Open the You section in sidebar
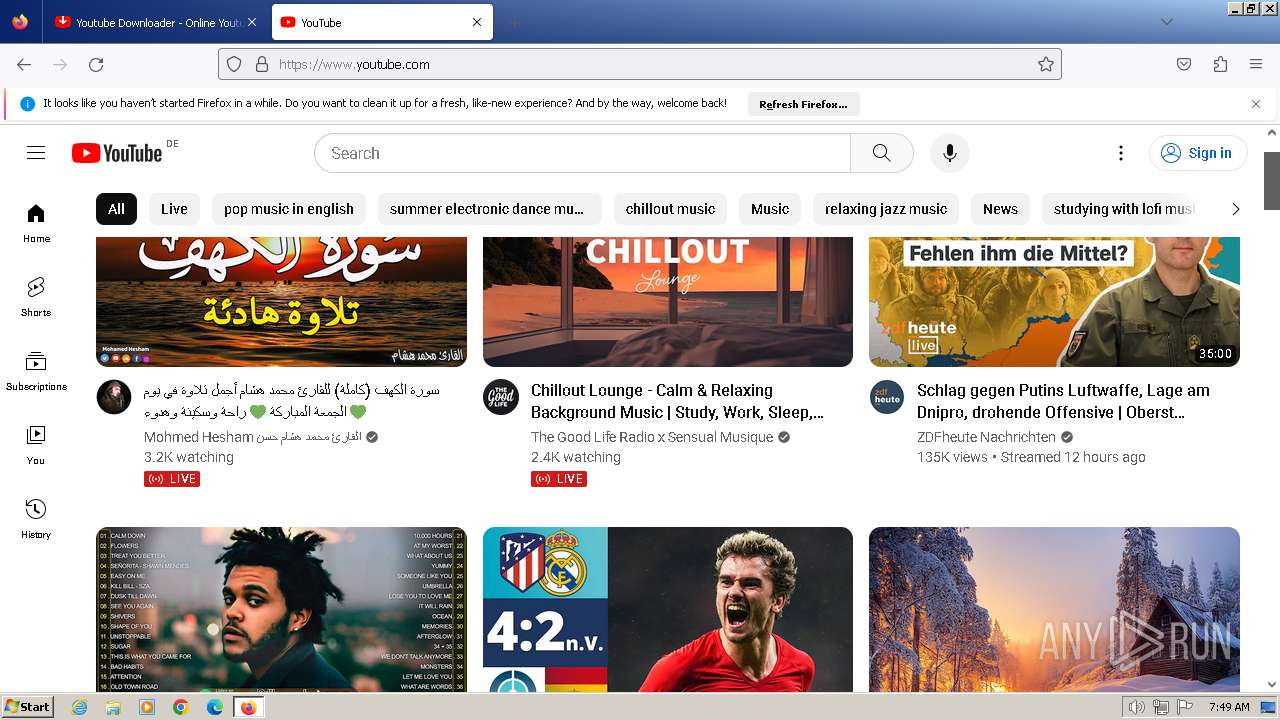 click(x=36, y=445)
